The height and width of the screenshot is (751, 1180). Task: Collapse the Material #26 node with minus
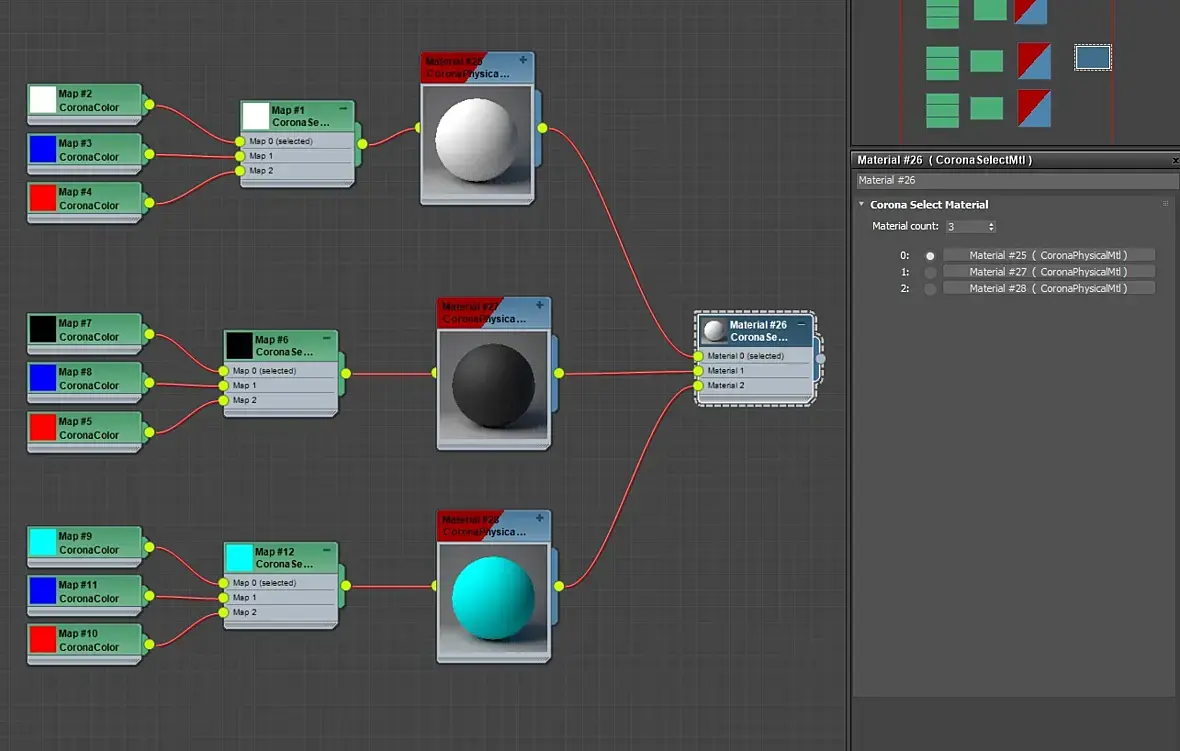[x=801, y=324]
